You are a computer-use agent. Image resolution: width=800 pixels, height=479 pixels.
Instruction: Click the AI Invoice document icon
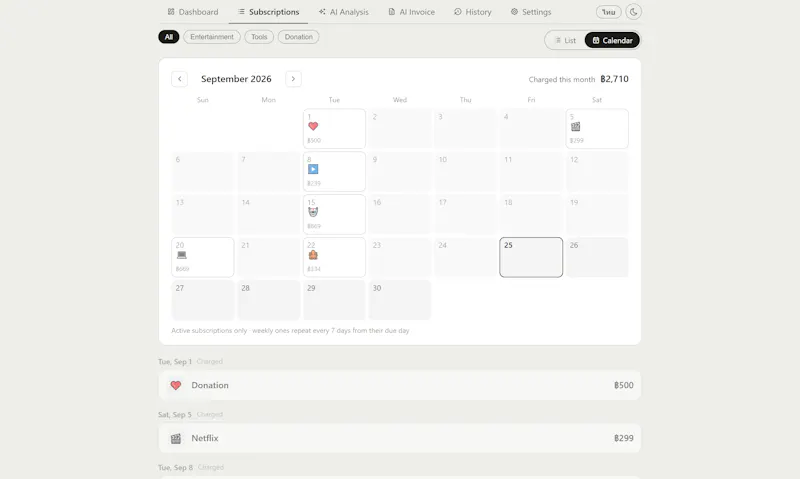(x=391, y=11)
